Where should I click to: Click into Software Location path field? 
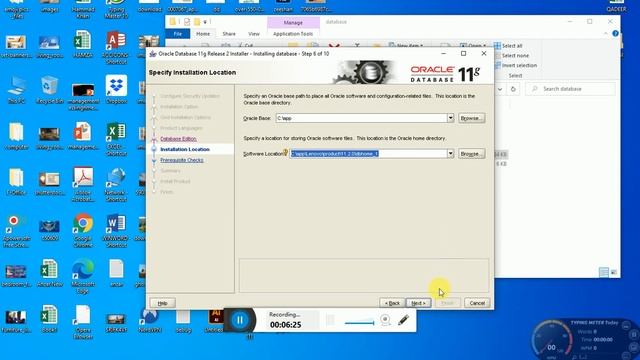[368, 153]
